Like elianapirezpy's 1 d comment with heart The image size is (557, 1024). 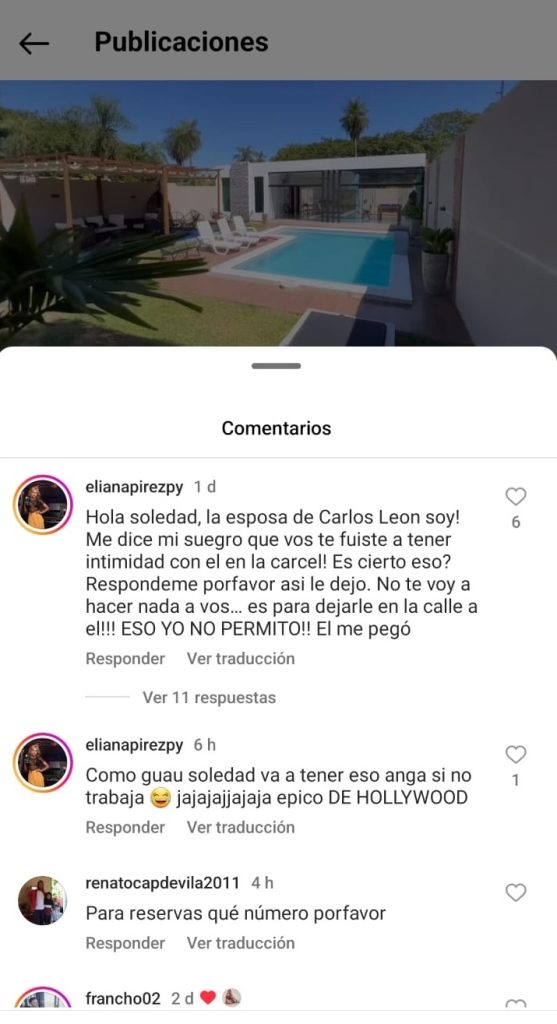[x=516, y=497]
